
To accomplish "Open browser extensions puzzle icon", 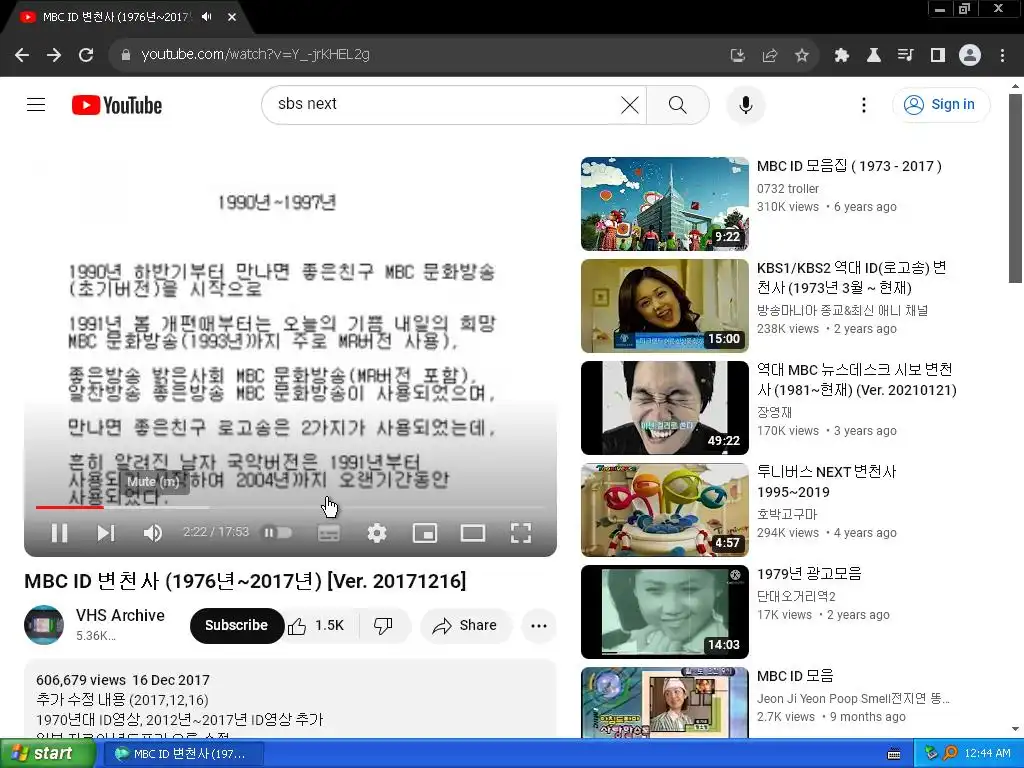I will [841, 56].
